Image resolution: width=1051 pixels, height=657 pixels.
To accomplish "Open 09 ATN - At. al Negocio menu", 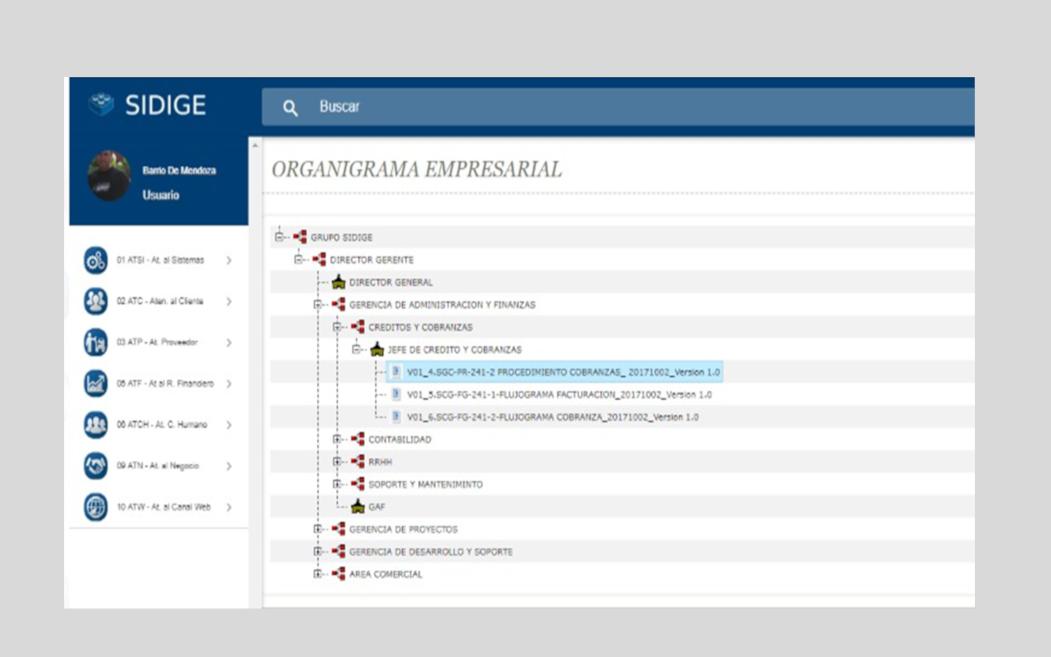I will coord(159,465).
